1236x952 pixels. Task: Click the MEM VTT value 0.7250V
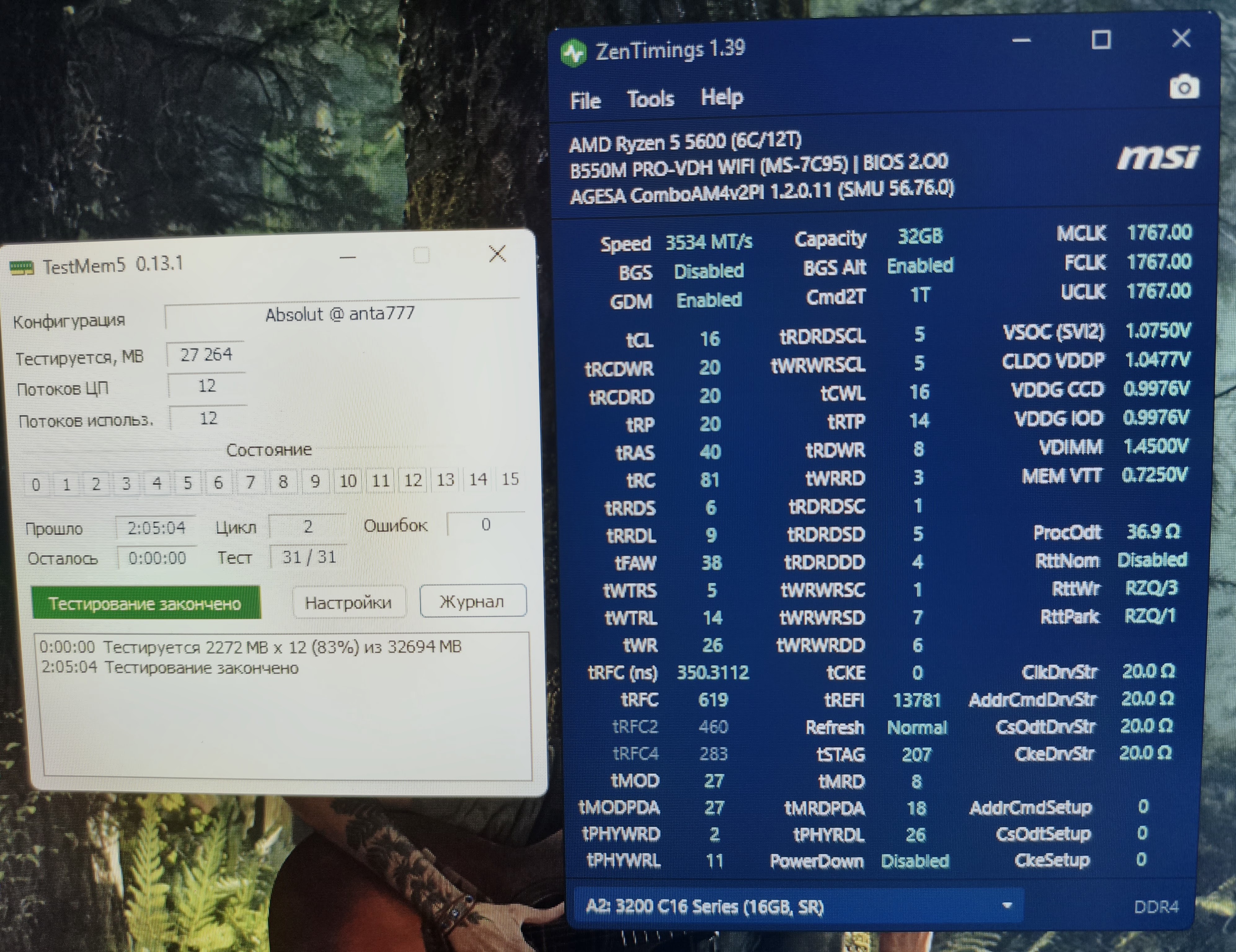pyautogui.click(x=1154, y=474)
